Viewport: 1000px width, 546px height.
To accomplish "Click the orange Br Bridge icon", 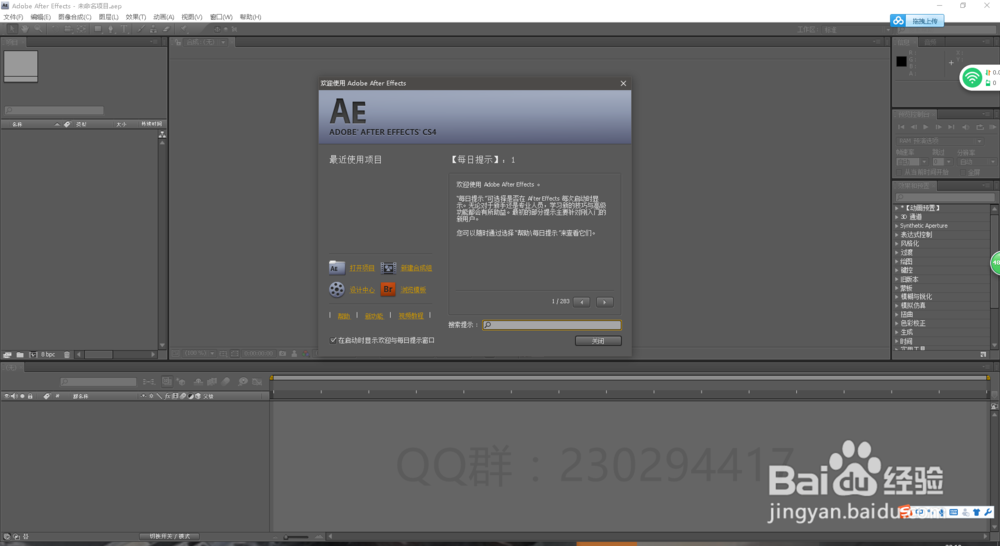I will coord(388,290).
